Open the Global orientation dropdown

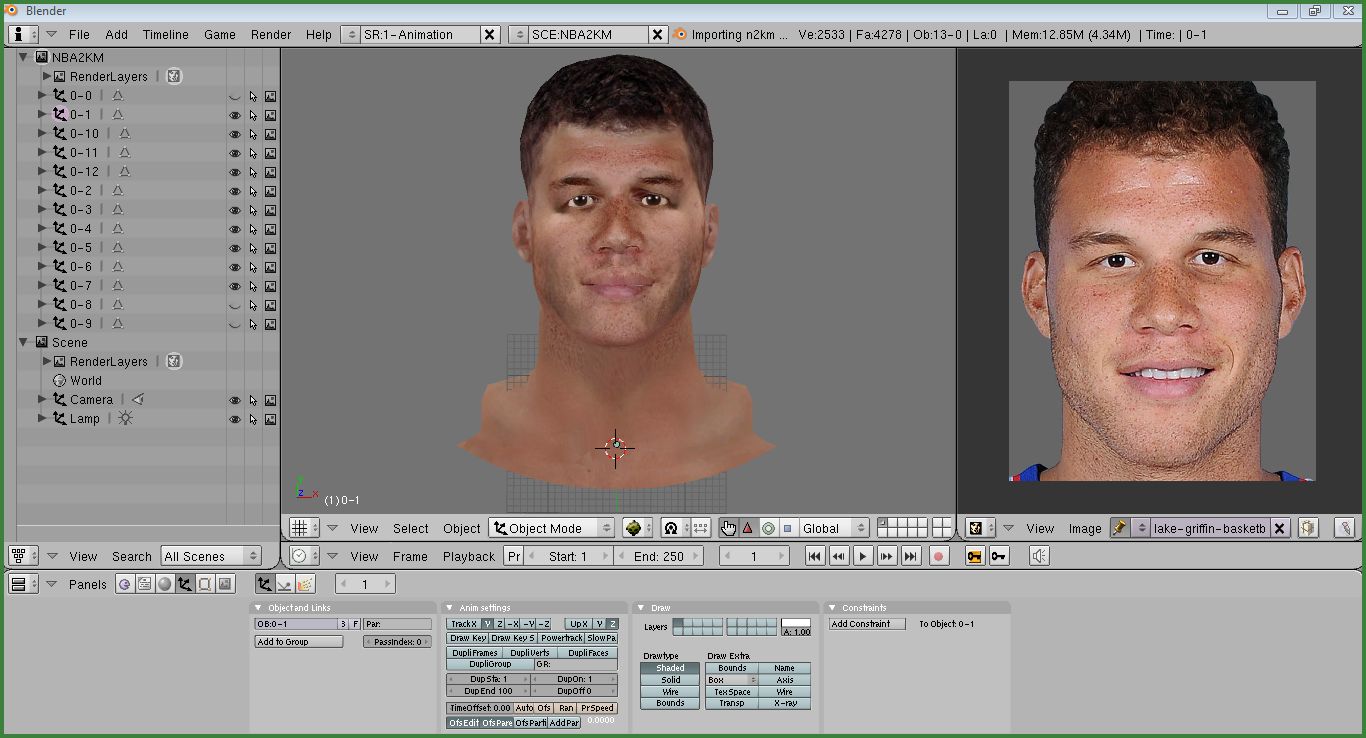pyautogui.click(x=833, y=528)
